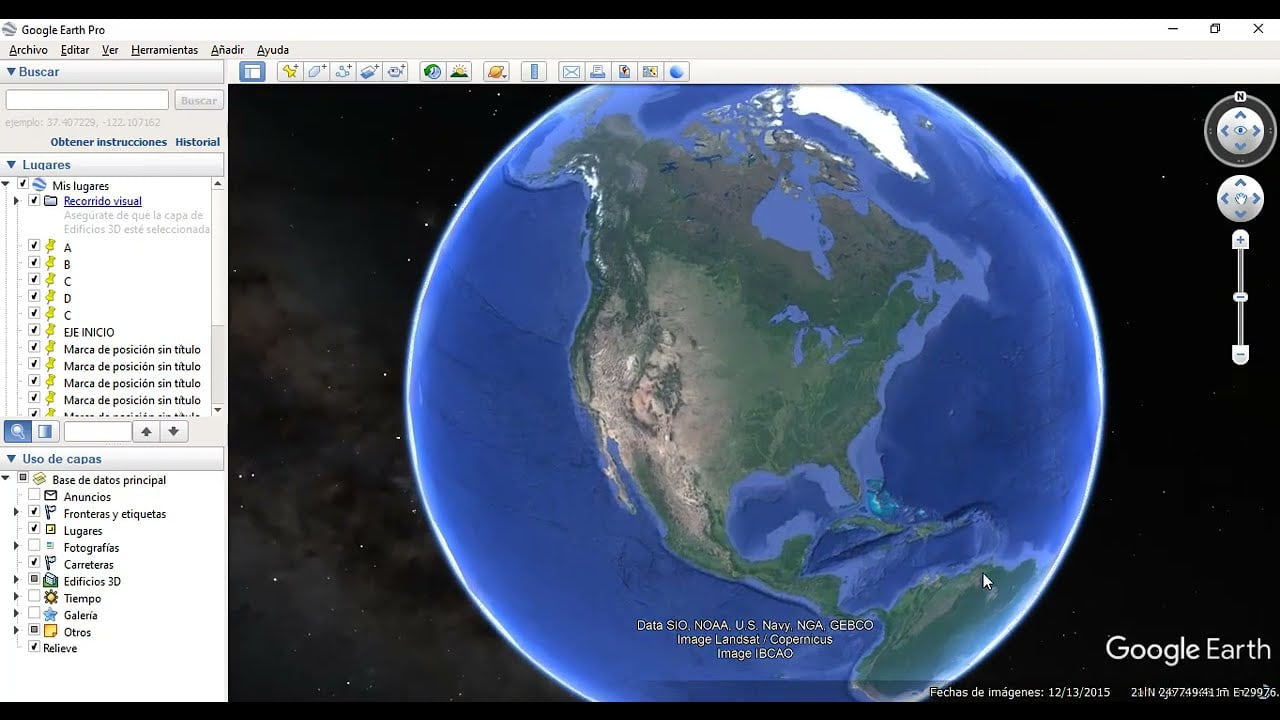Reset north using the N compass marker
The height and width of the screenshot is (720, 1280).
pos(1240,97)
